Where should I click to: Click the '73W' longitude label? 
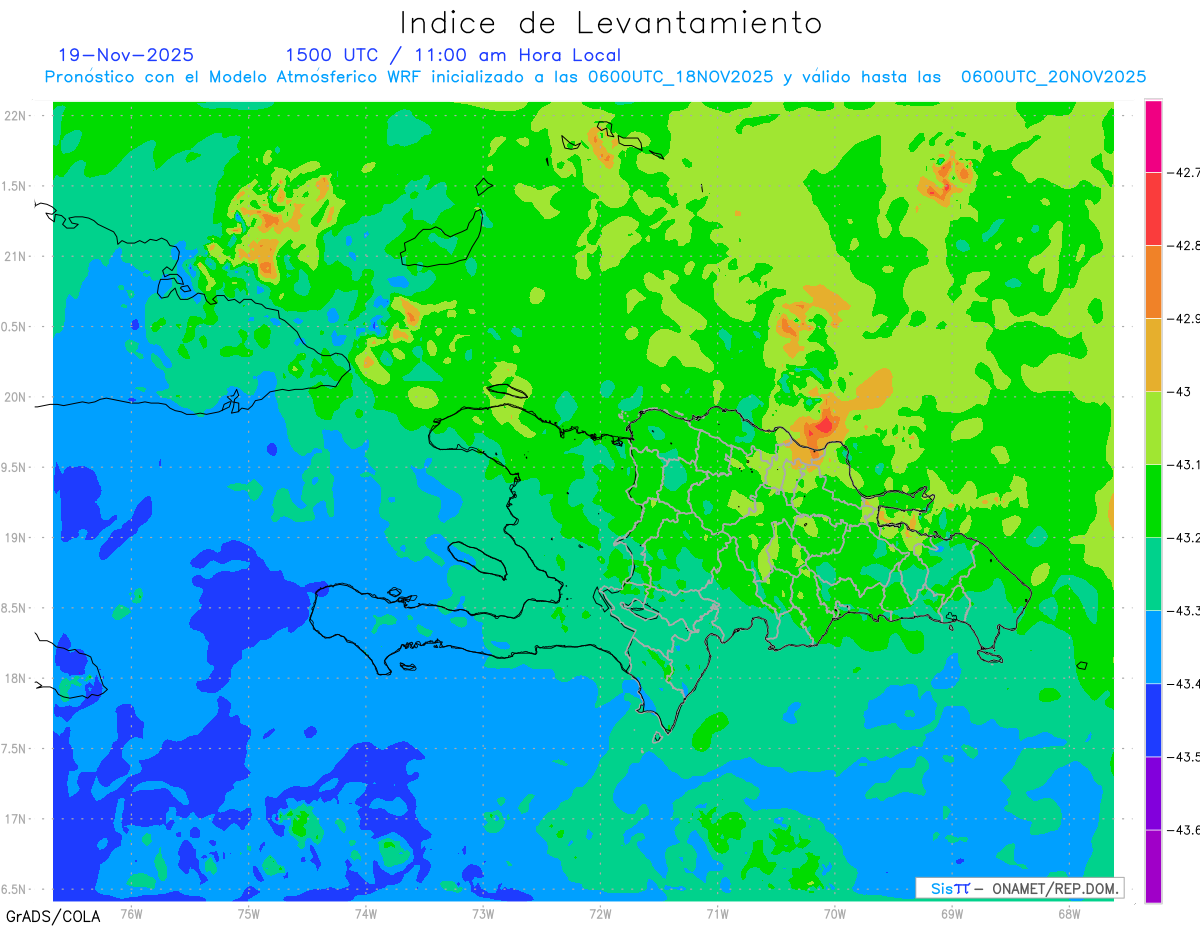pyautogui.click(x=483, y=913)
